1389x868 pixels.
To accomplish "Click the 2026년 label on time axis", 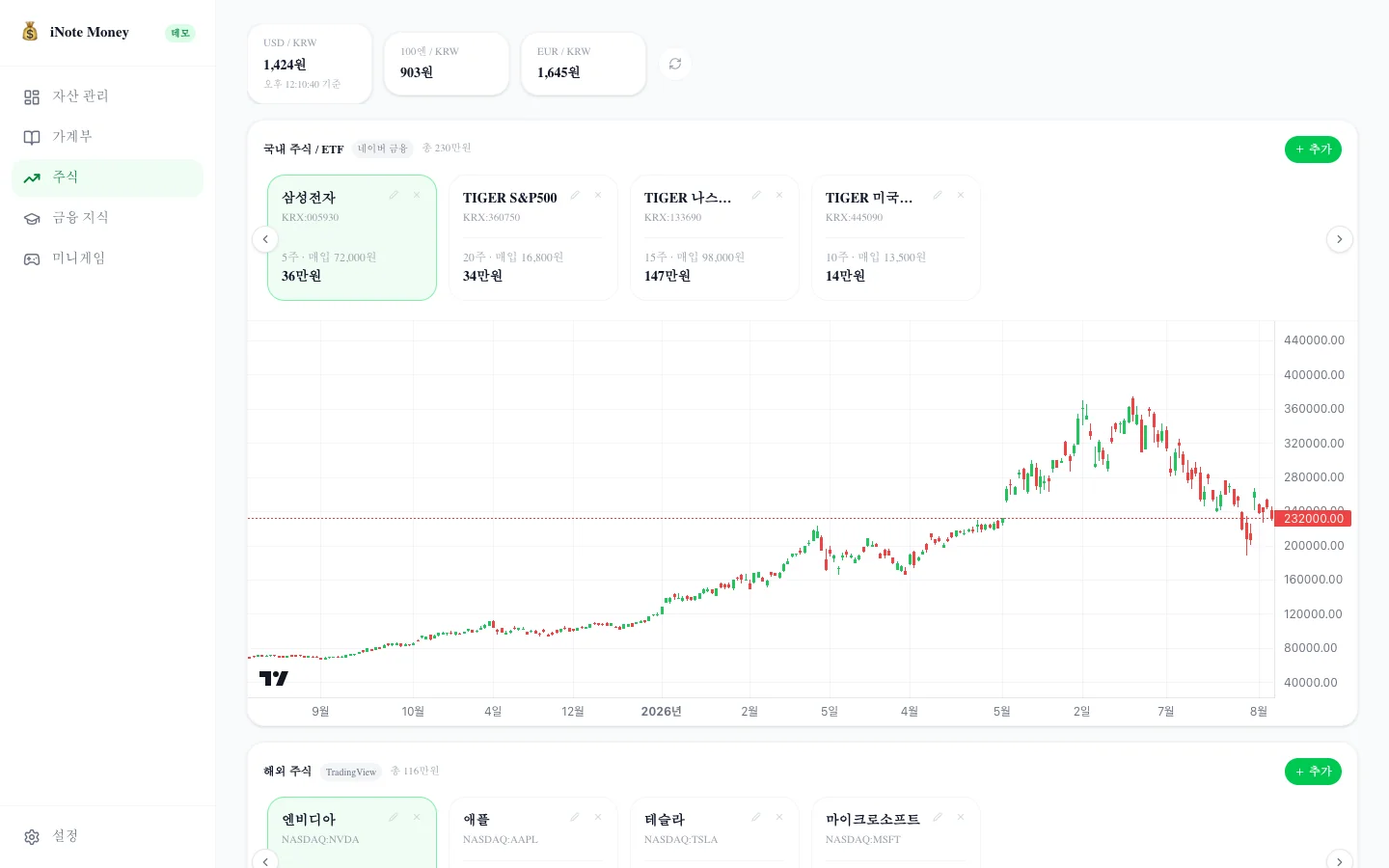I will coord(662,712).
